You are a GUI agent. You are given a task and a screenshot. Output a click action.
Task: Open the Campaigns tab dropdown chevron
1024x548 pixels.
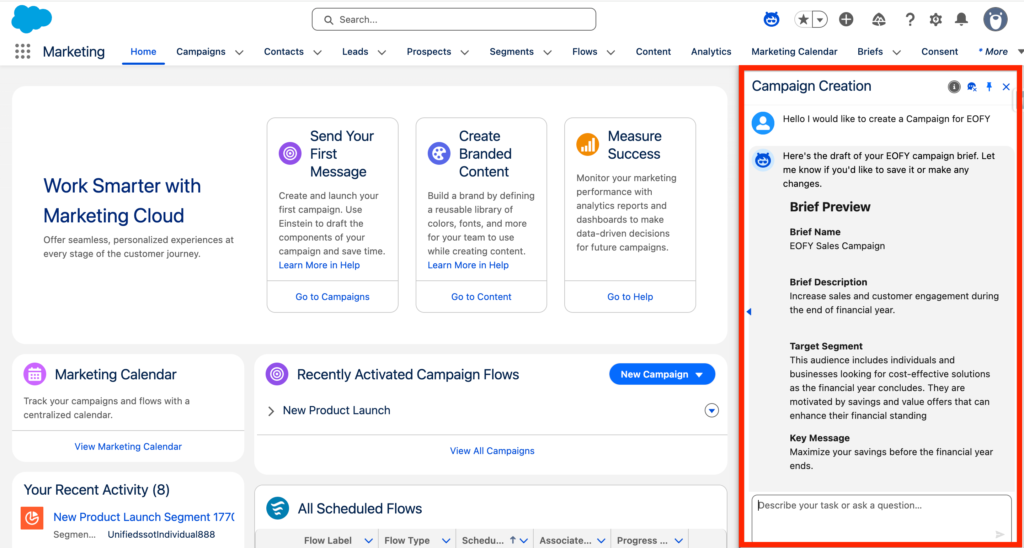[x=239, y=52]
